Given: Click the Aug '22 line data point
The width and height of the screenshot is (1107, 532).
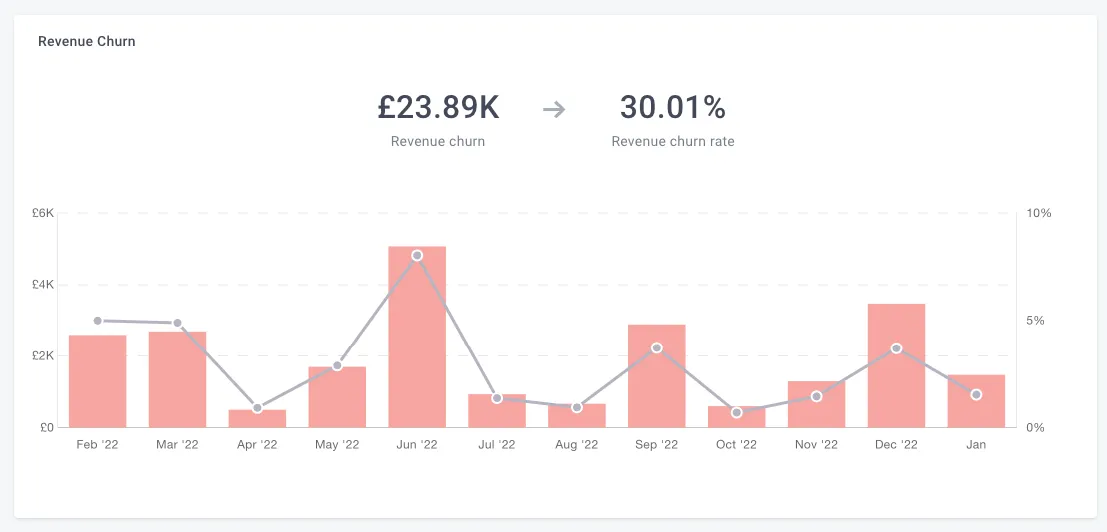Looking at the screenshot, I should pos(577,408).
